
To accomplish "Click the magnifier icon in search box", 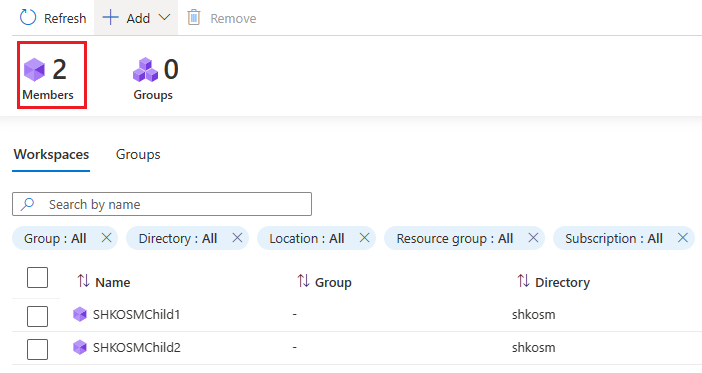I will [28, 204].
